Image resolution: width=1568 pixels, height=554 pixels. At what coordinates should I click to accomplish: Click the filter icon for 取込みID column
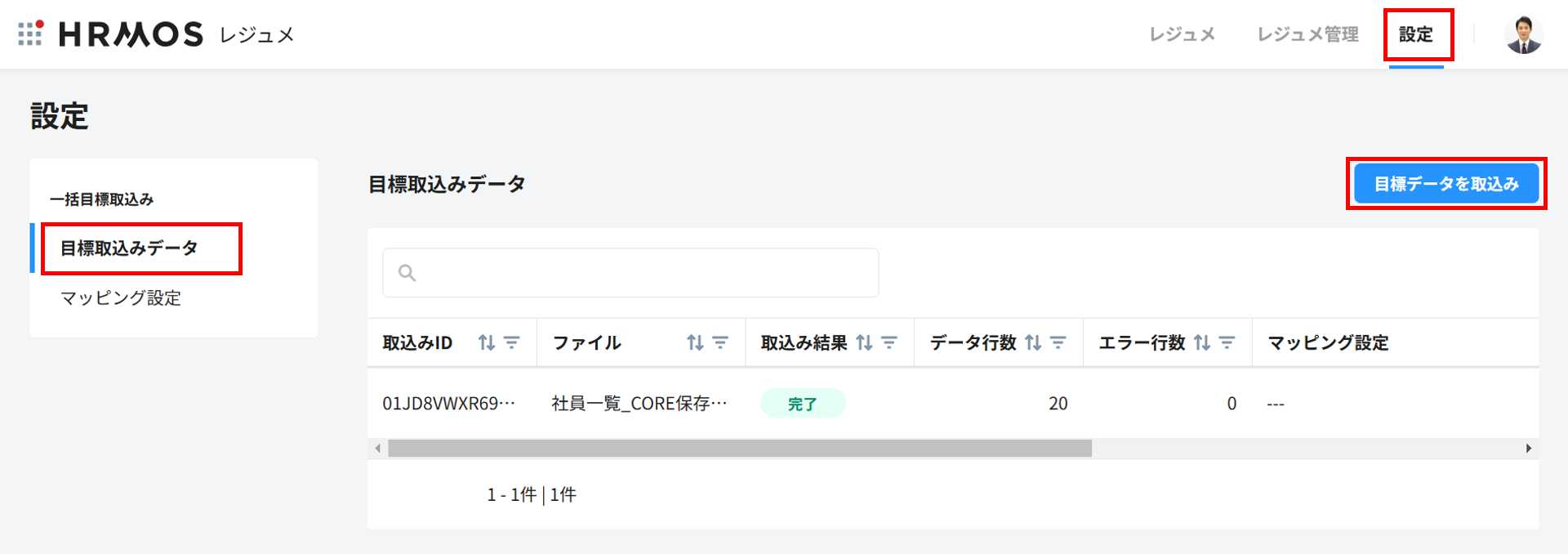point(512,342)
